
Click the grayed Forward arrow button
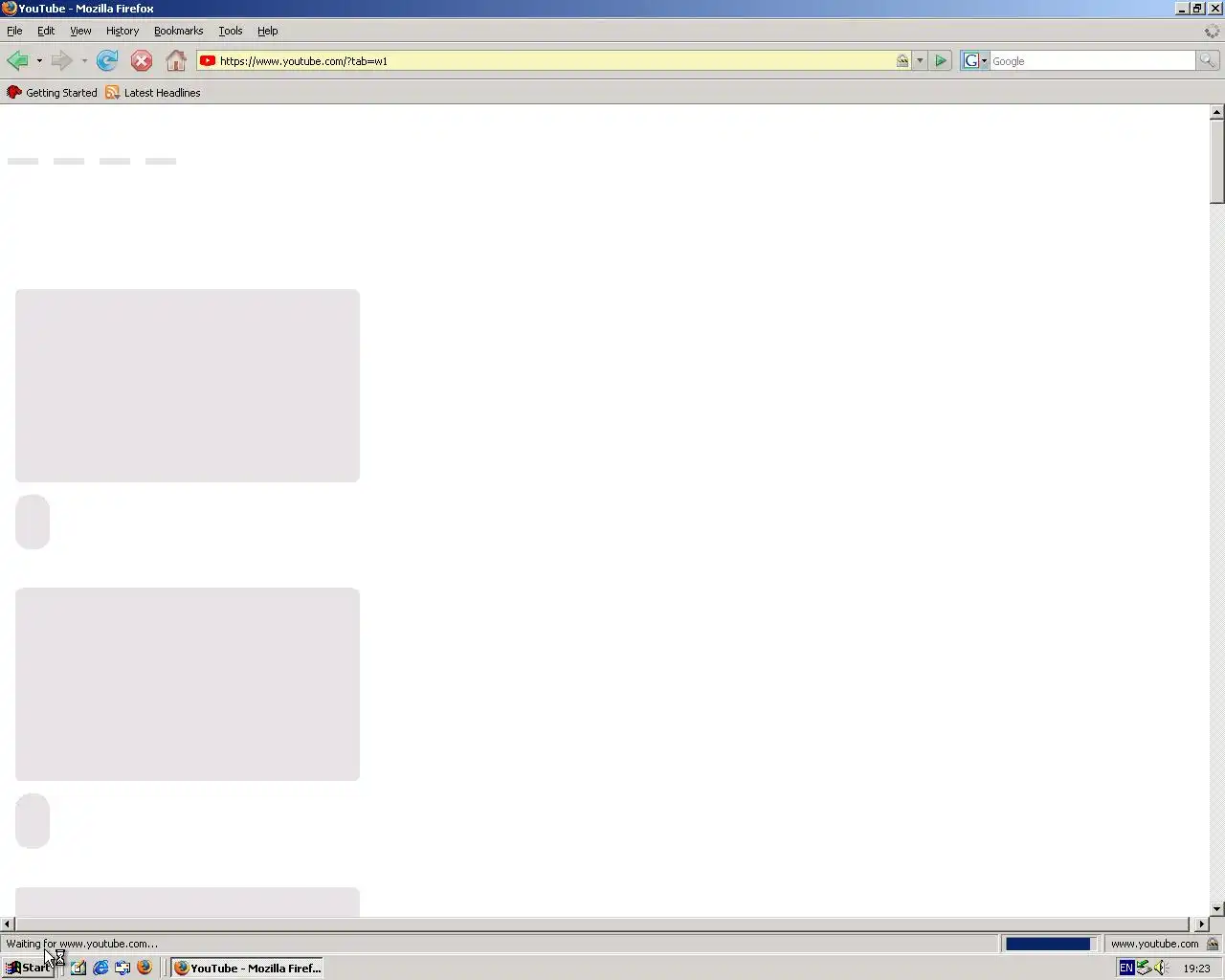click(62, 61)
